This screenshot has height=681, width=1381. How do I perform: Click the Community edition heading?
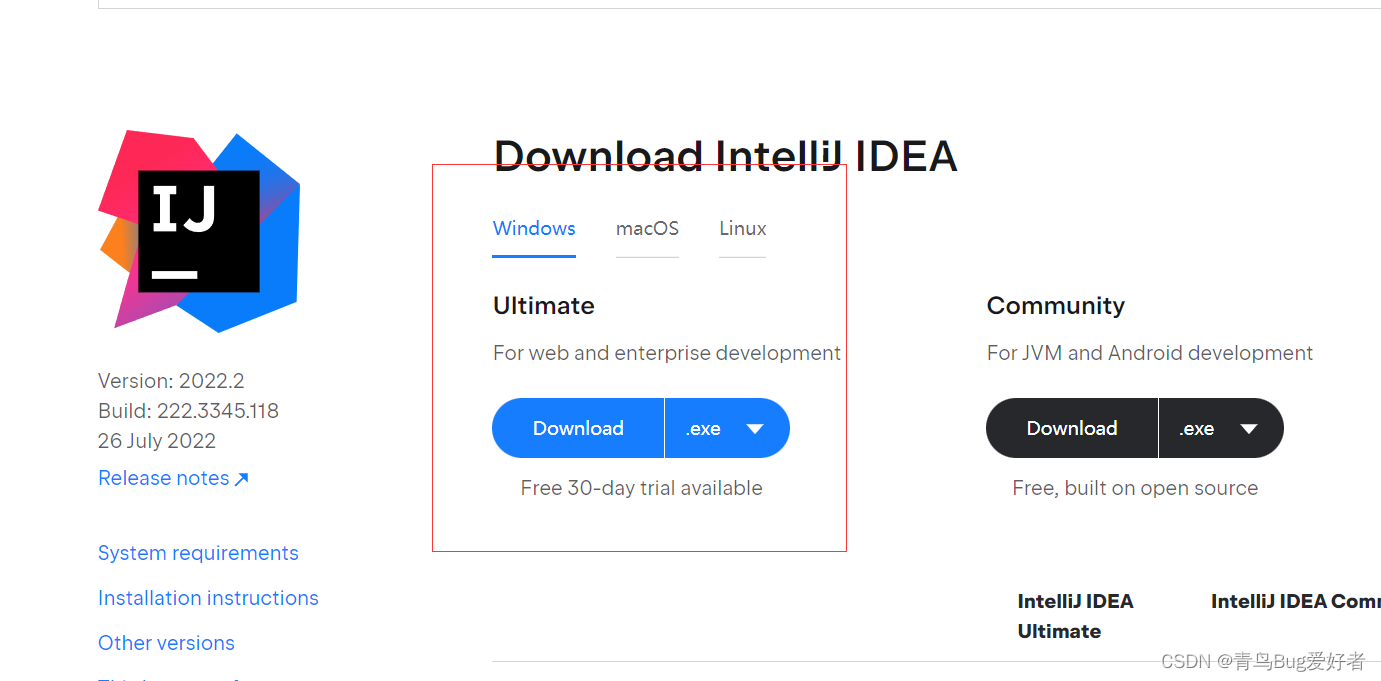click(1055, 305)
